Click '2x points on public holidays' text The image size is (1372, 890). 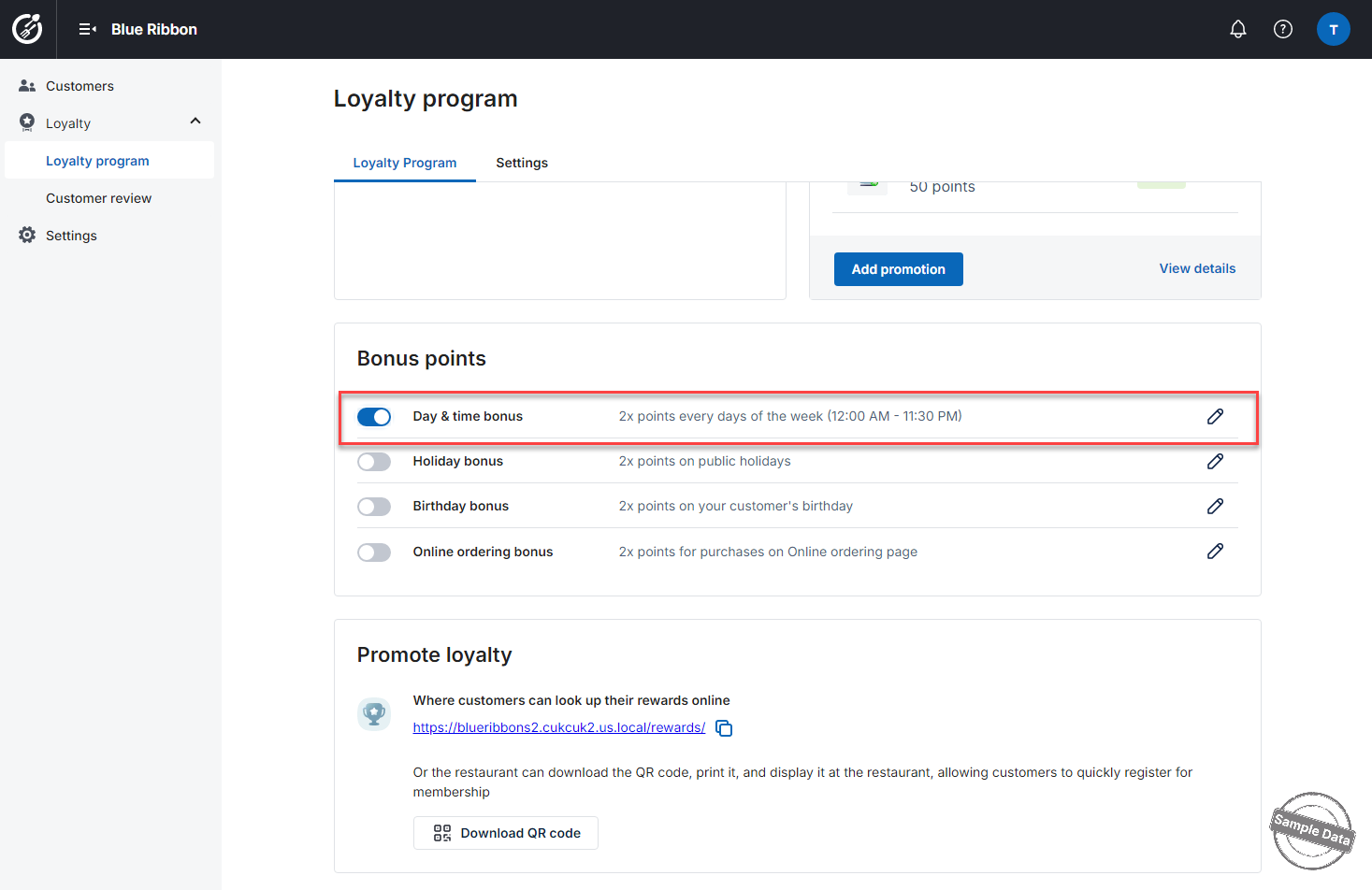point(705,461)
